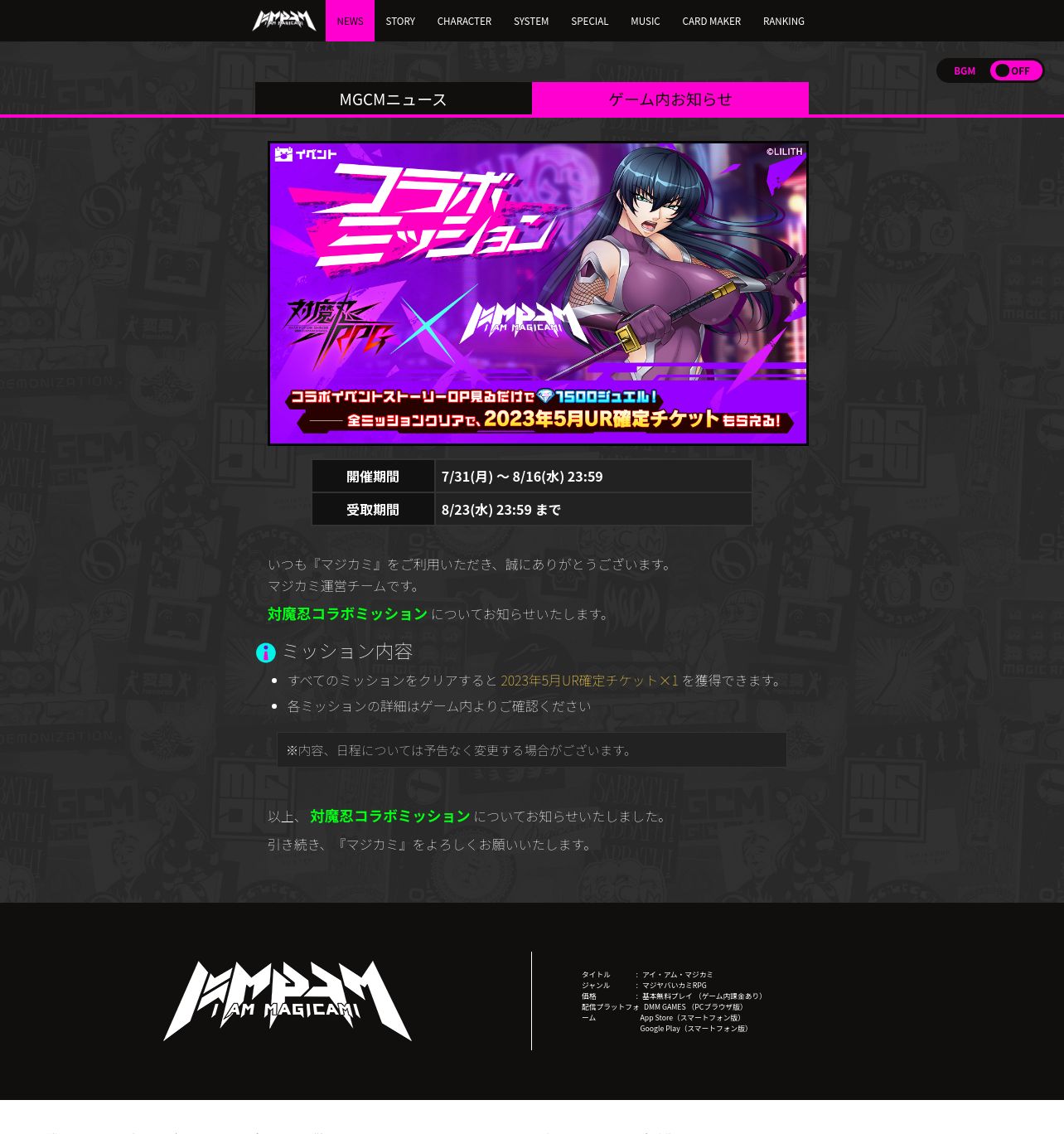Viewport: 1064px width, 1134px height.
Task: Click the ©LILITH copyright label on banner
Action: 784,152
